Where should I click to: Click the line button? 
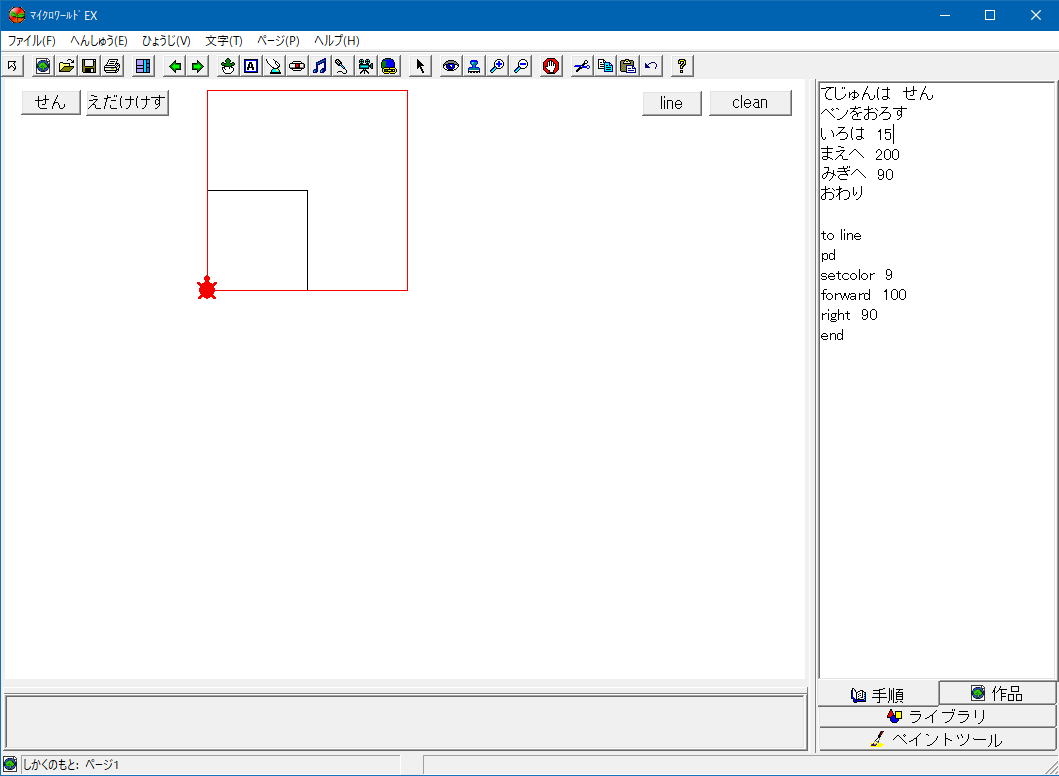(671, 103)
